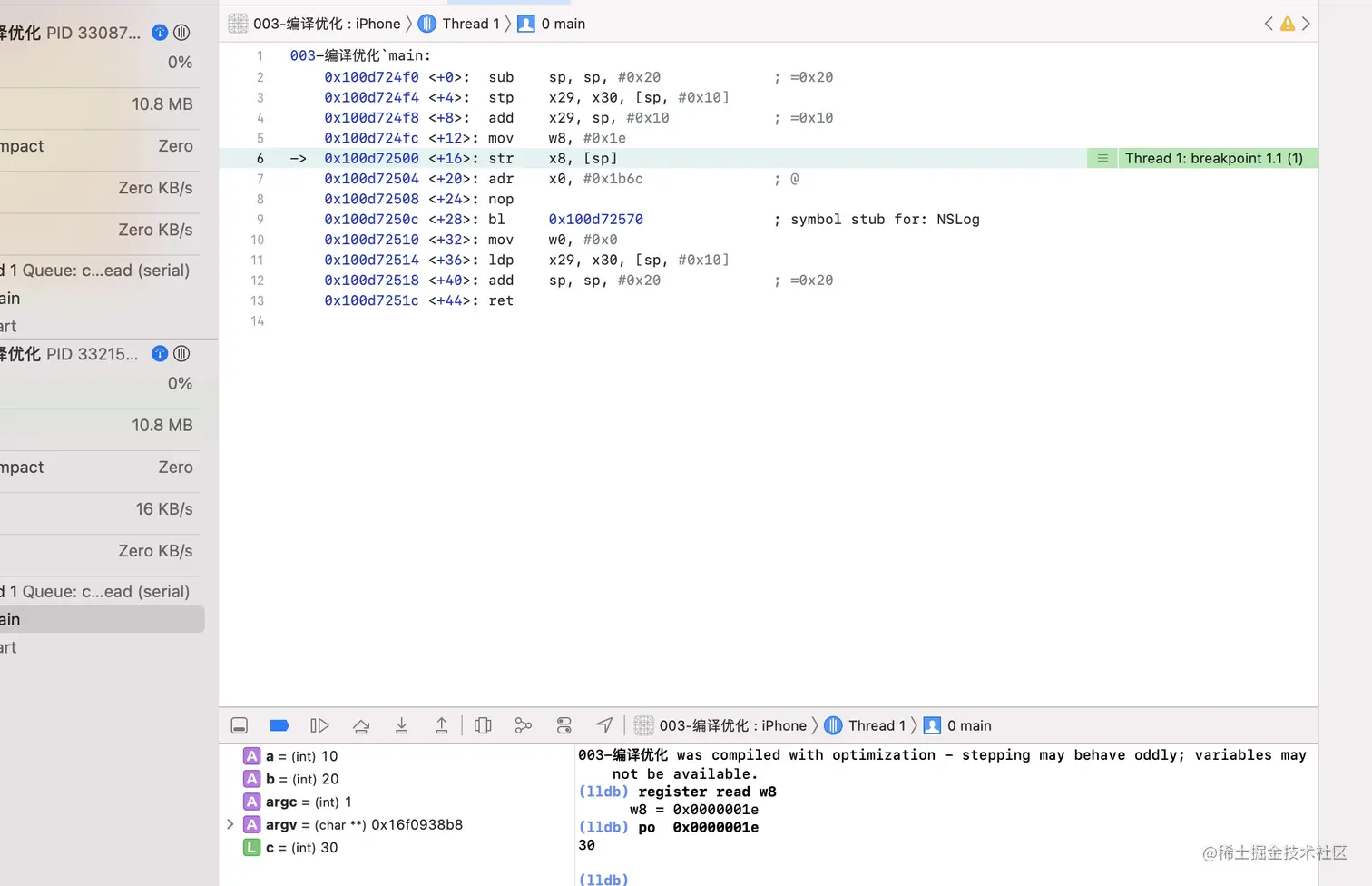Viewport: 1372px width, 886px height.
Task: Click the 'po 0x0000001e' console command
Action: coord(698,827)
